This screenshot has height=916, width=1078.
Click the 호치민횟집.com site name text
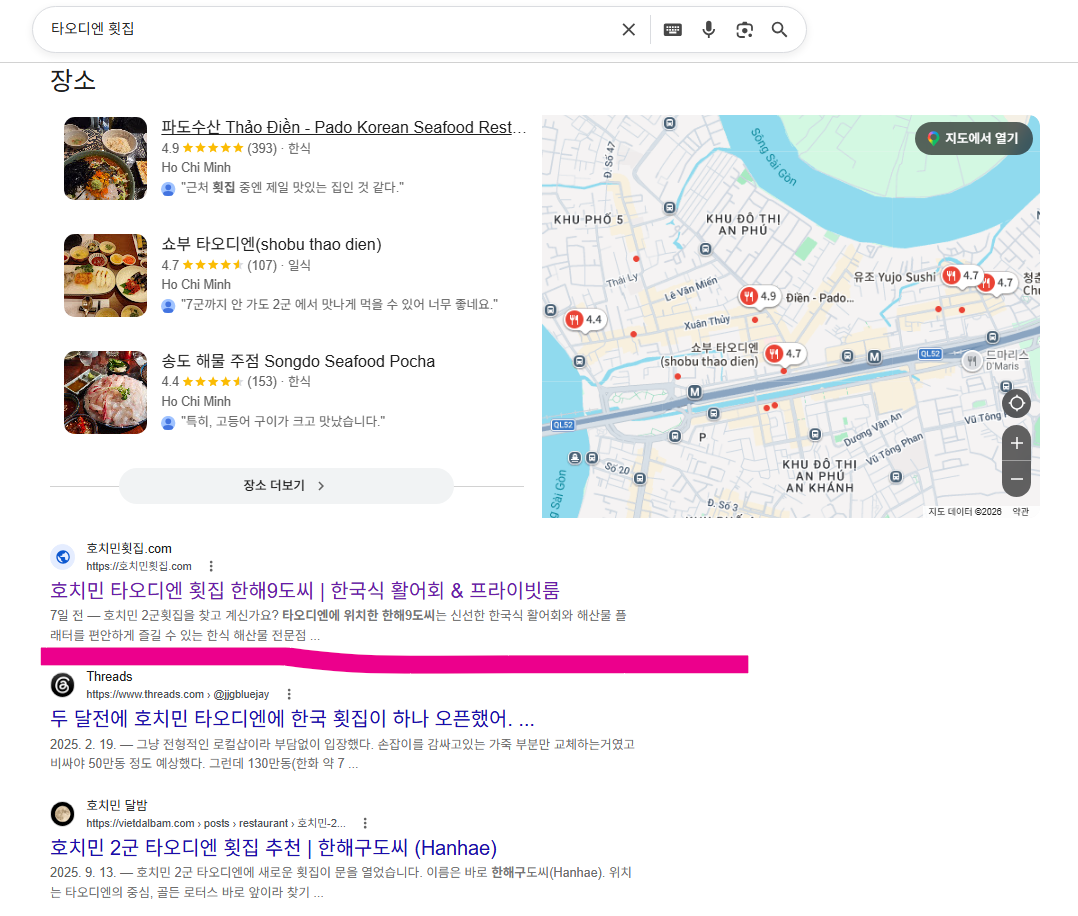click(129, 549)
